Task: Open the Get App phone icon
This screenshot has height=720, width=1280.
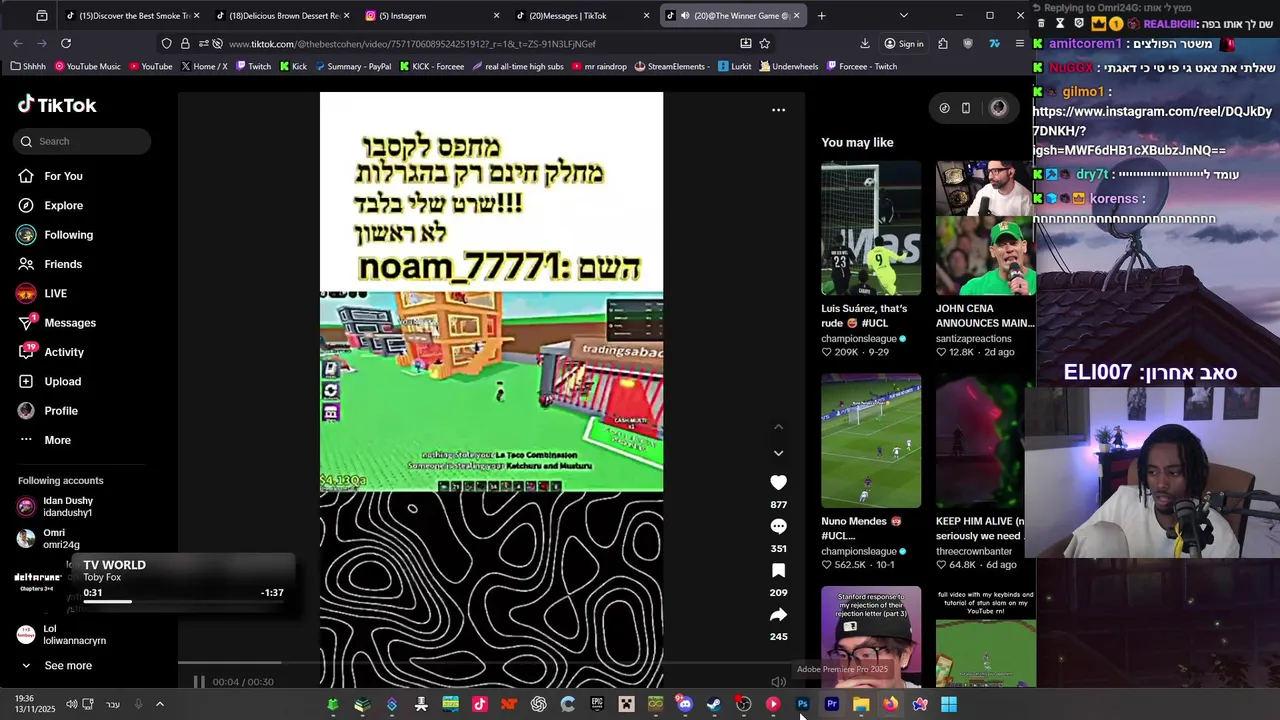Action: point(966,108)
